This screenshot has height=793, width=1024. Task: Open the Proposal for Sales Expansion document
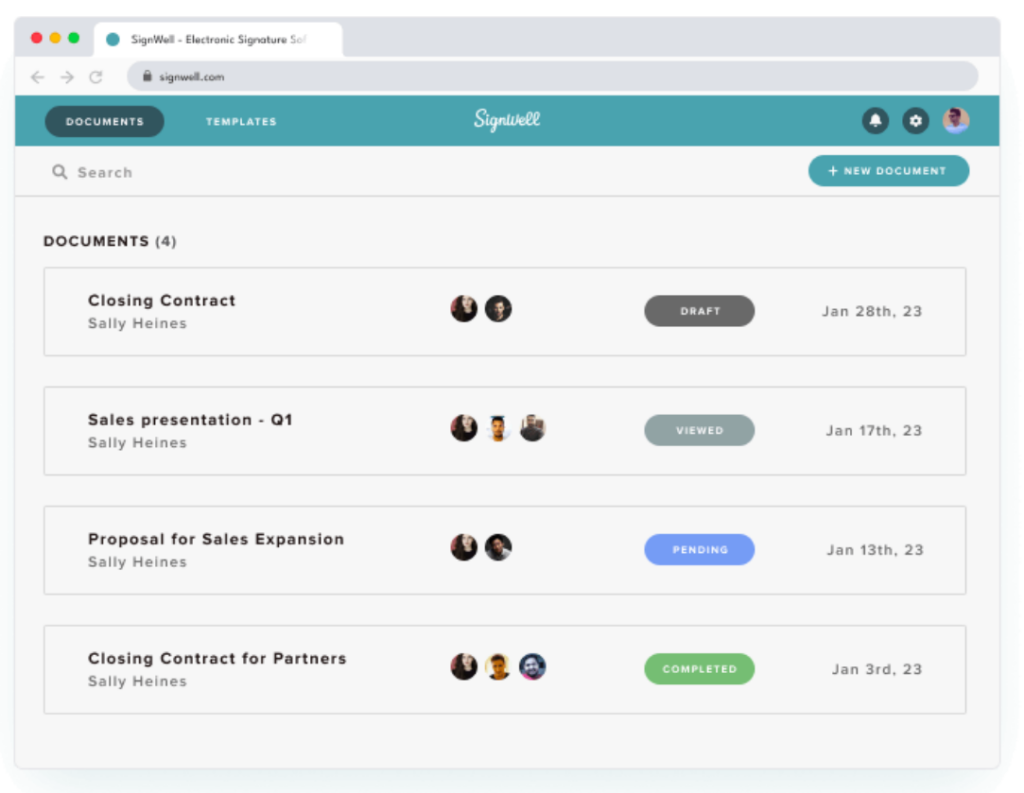(216, 538)
